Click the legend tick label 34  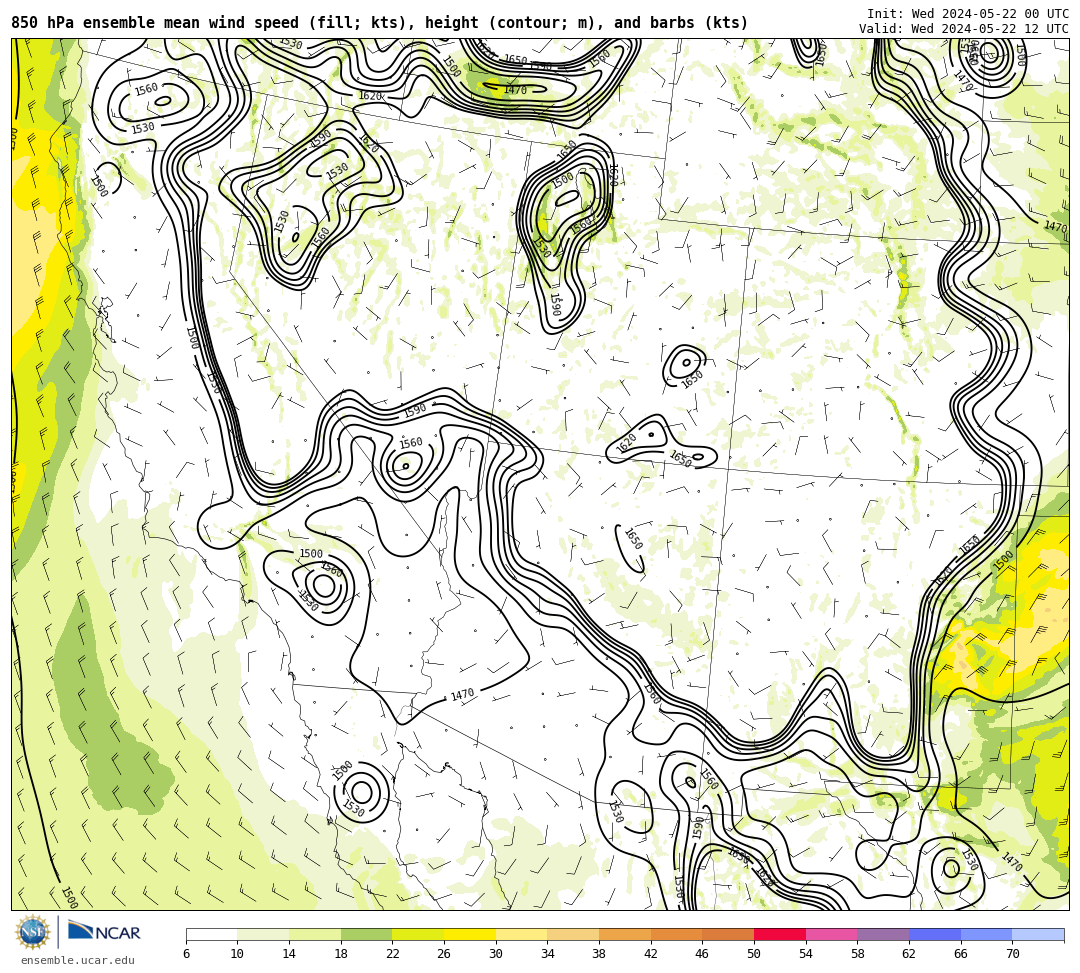pyautogui.click(x=548, y=954)
